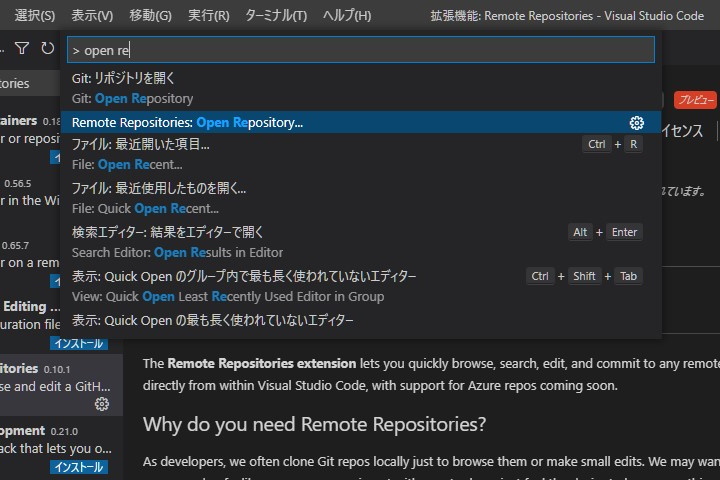
Task: Select File: Open Recent command
Action: 361,154
